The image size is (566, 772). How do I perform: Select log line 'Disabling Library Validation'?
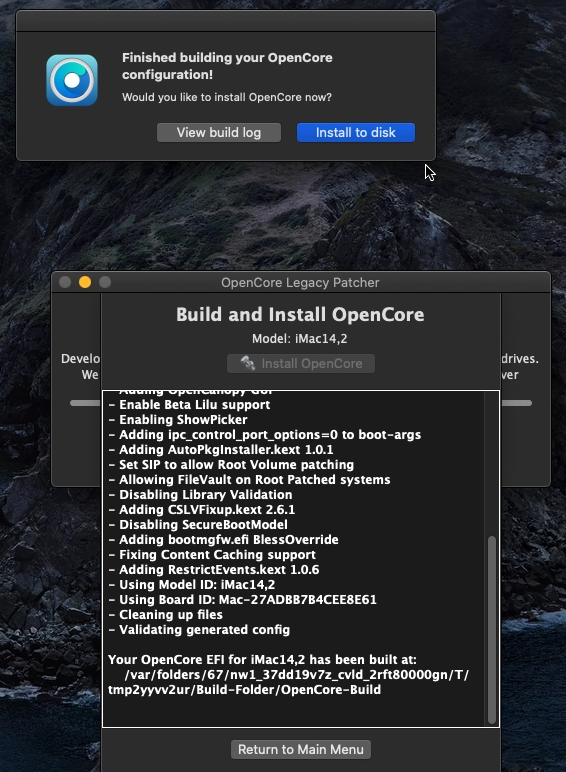(x=200, y=495)
